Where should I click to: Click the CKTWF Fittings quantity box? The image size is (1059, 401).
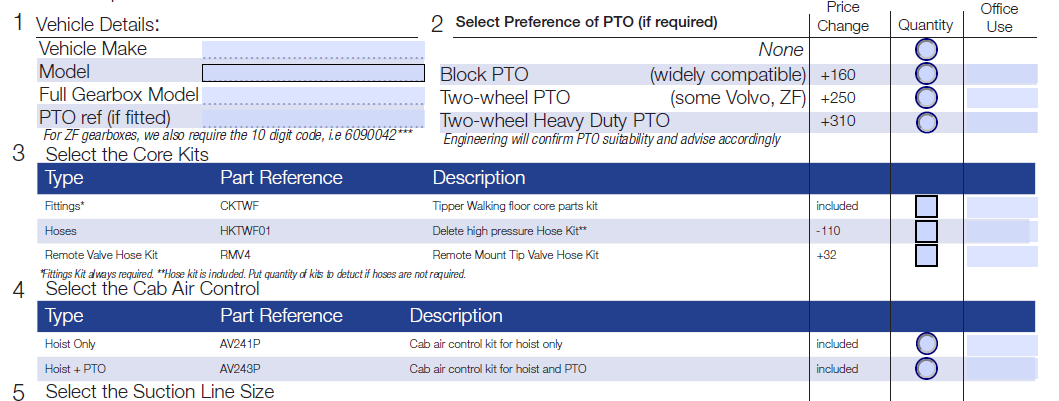click(926, 207)
